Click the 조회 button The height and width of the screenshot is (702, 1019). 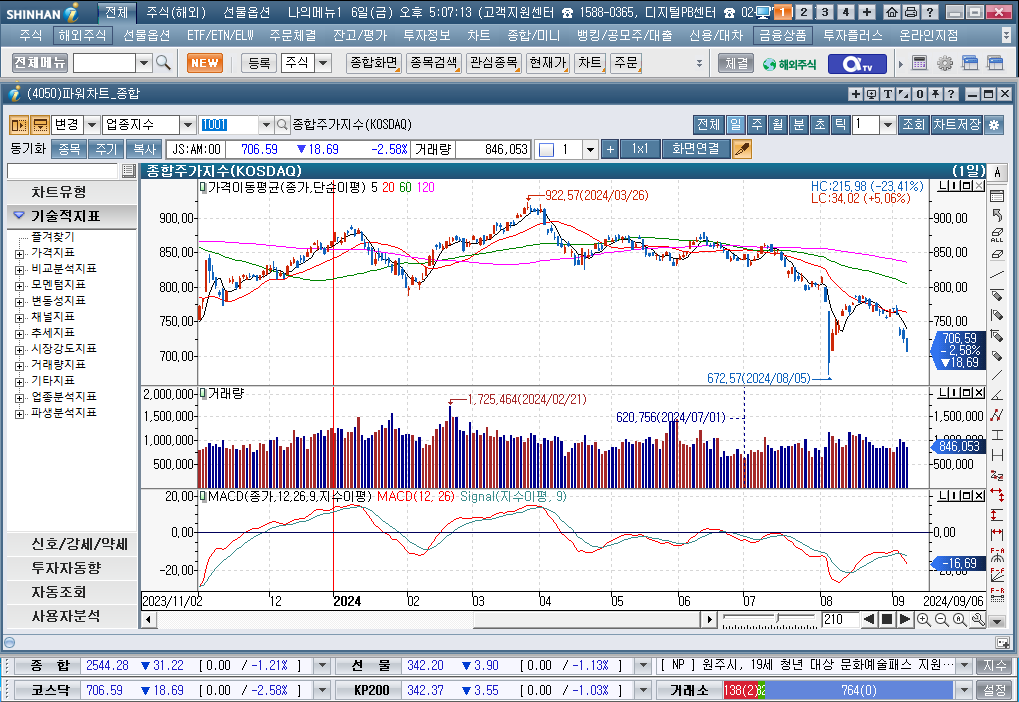[913, 125]
